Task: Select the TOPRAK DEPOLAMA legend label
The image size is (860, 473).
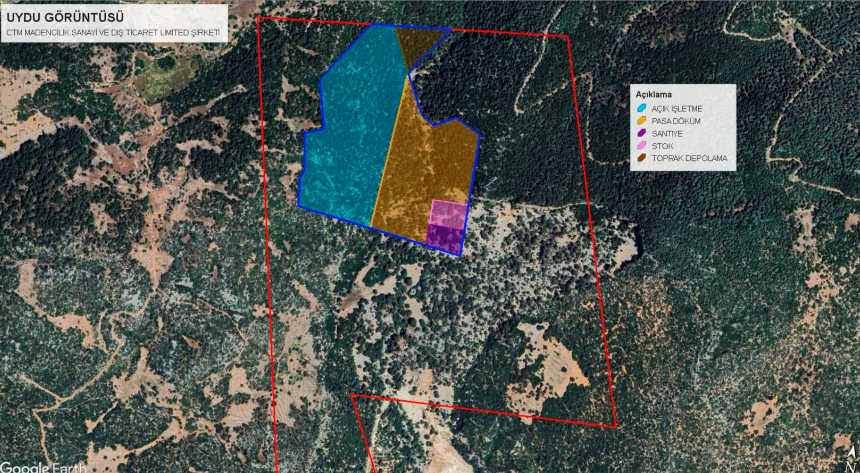Action: [689, 159]
